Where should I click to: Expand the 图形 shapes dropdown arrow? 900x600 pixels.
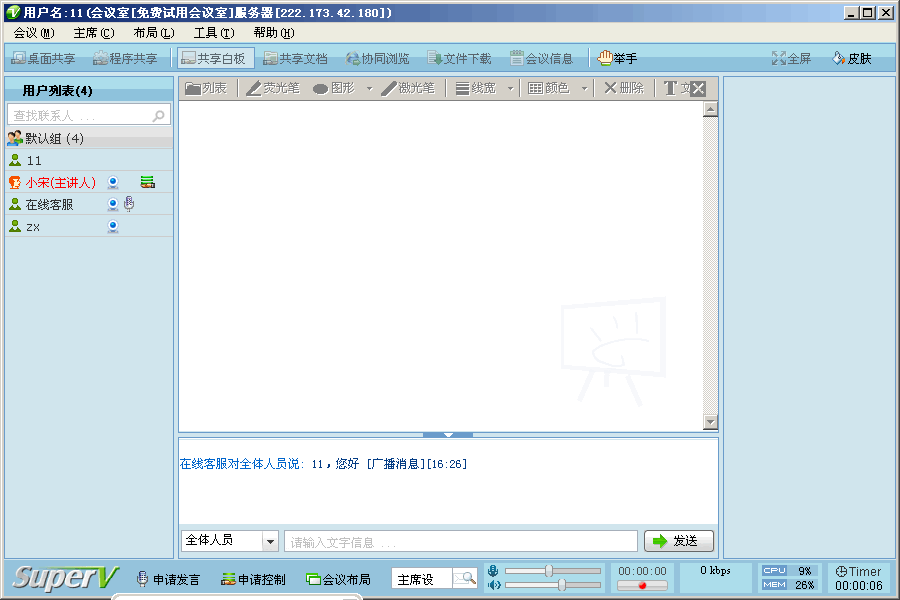(x=369, y=88)
